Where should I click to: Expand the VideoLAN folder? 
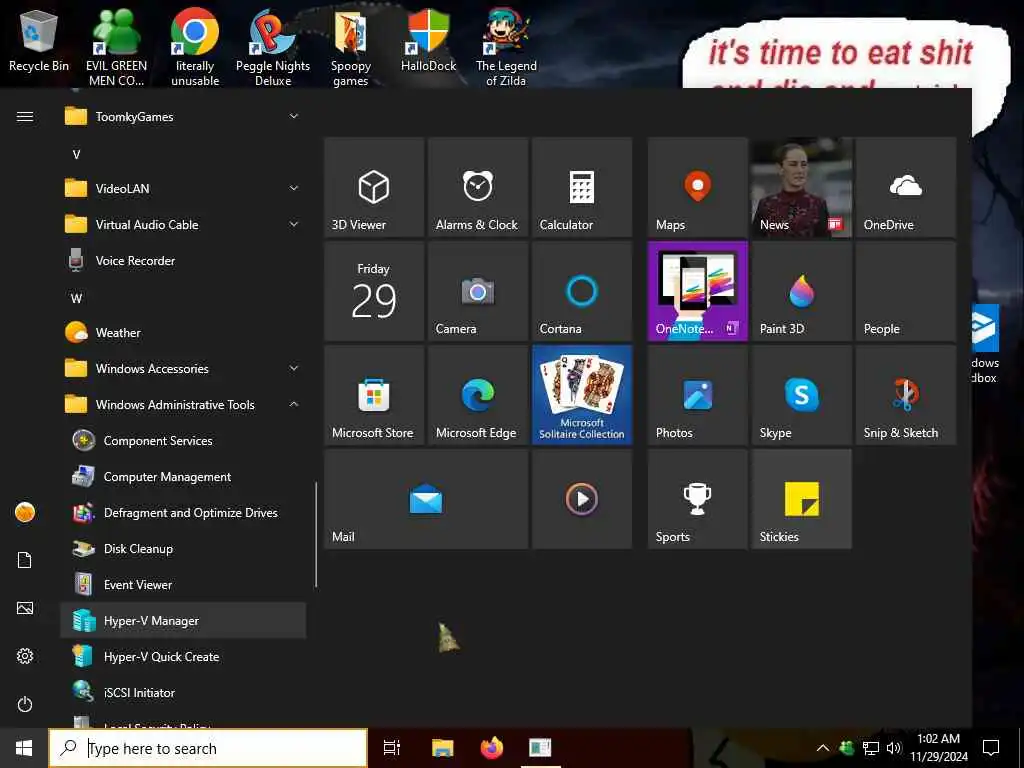[183, 189]
